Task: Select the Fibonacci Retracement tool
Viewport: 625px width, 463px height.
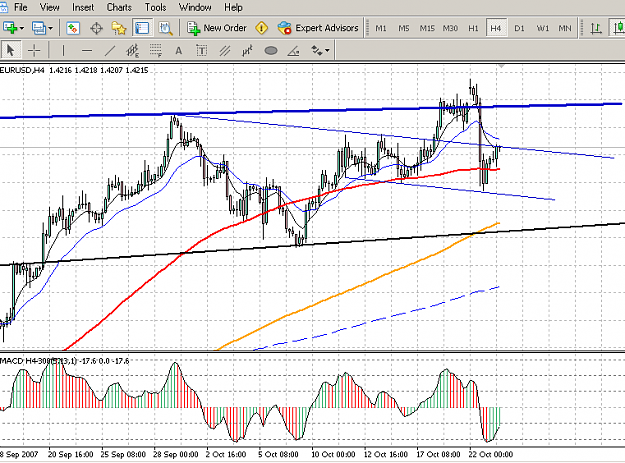Action: coord(156,51)
